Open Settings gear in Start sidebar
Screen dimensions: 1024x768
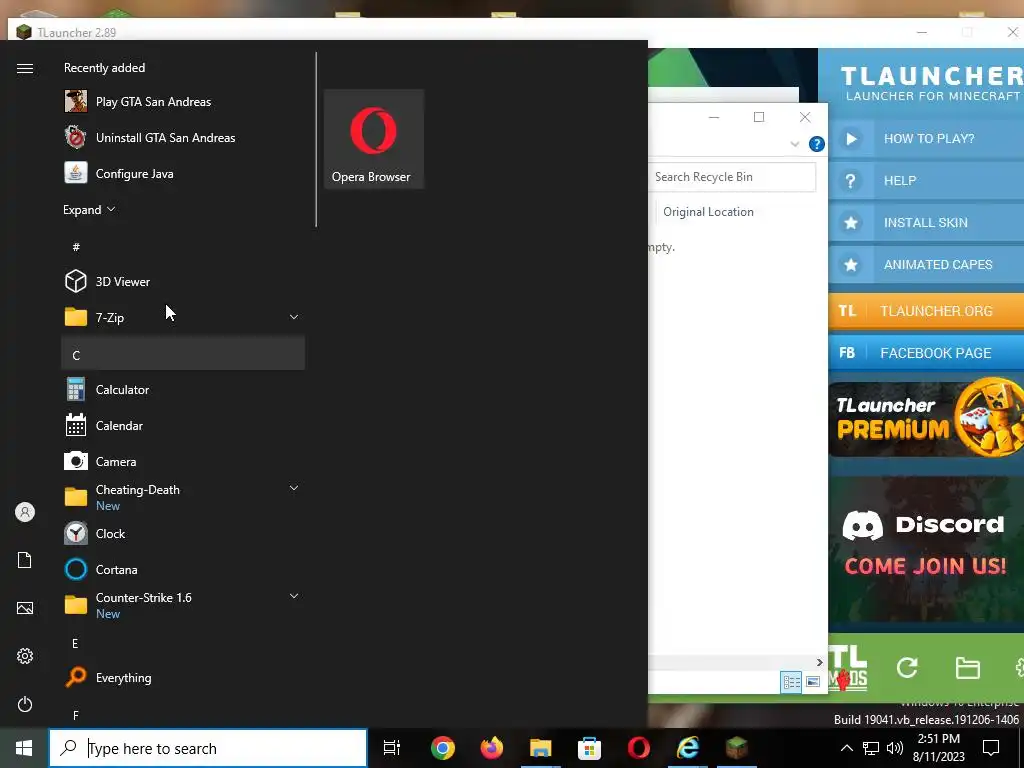[25, 656]
